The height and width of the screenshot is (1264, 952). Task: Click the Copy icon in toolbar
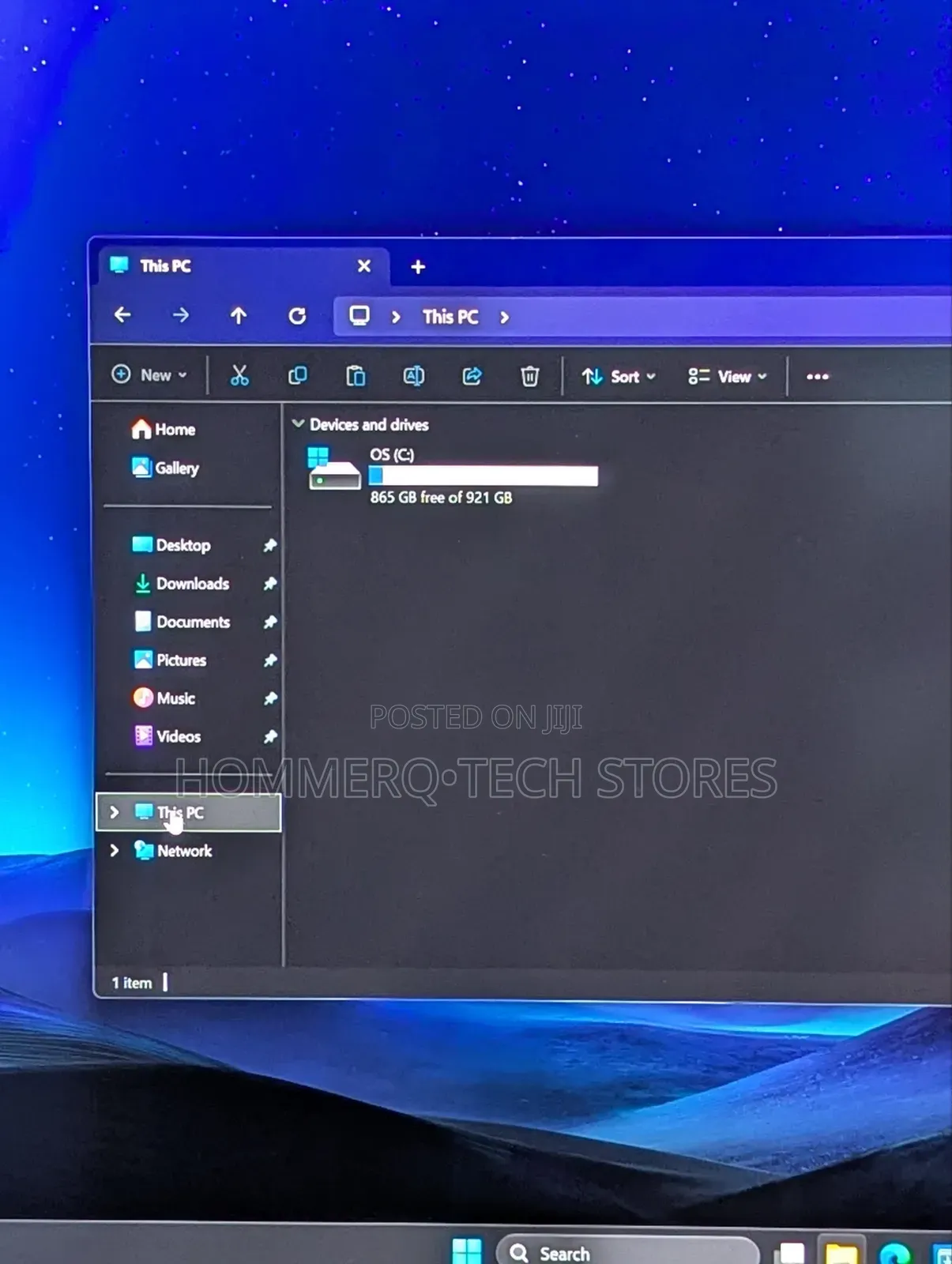(298, 376)
